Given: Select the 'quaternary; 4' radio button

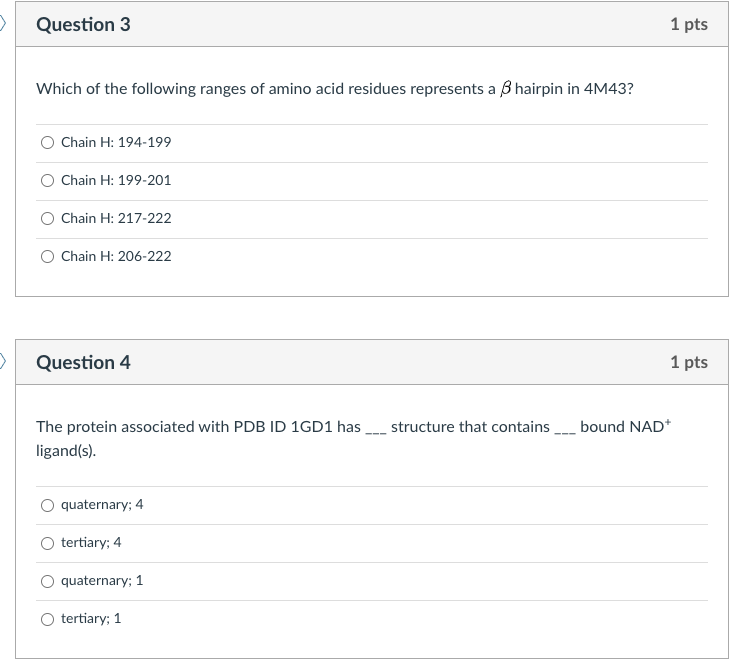Looking at the screenshot, I should click(47, 505).
